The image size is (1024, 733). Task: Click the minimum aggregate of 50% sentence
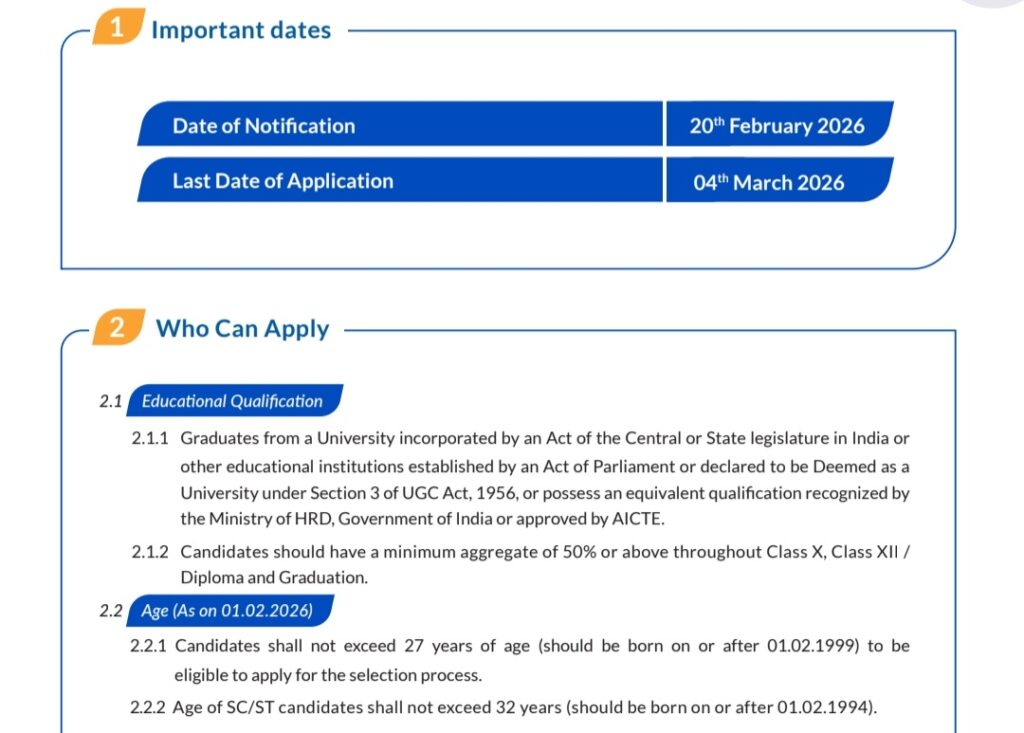[545, 564]
